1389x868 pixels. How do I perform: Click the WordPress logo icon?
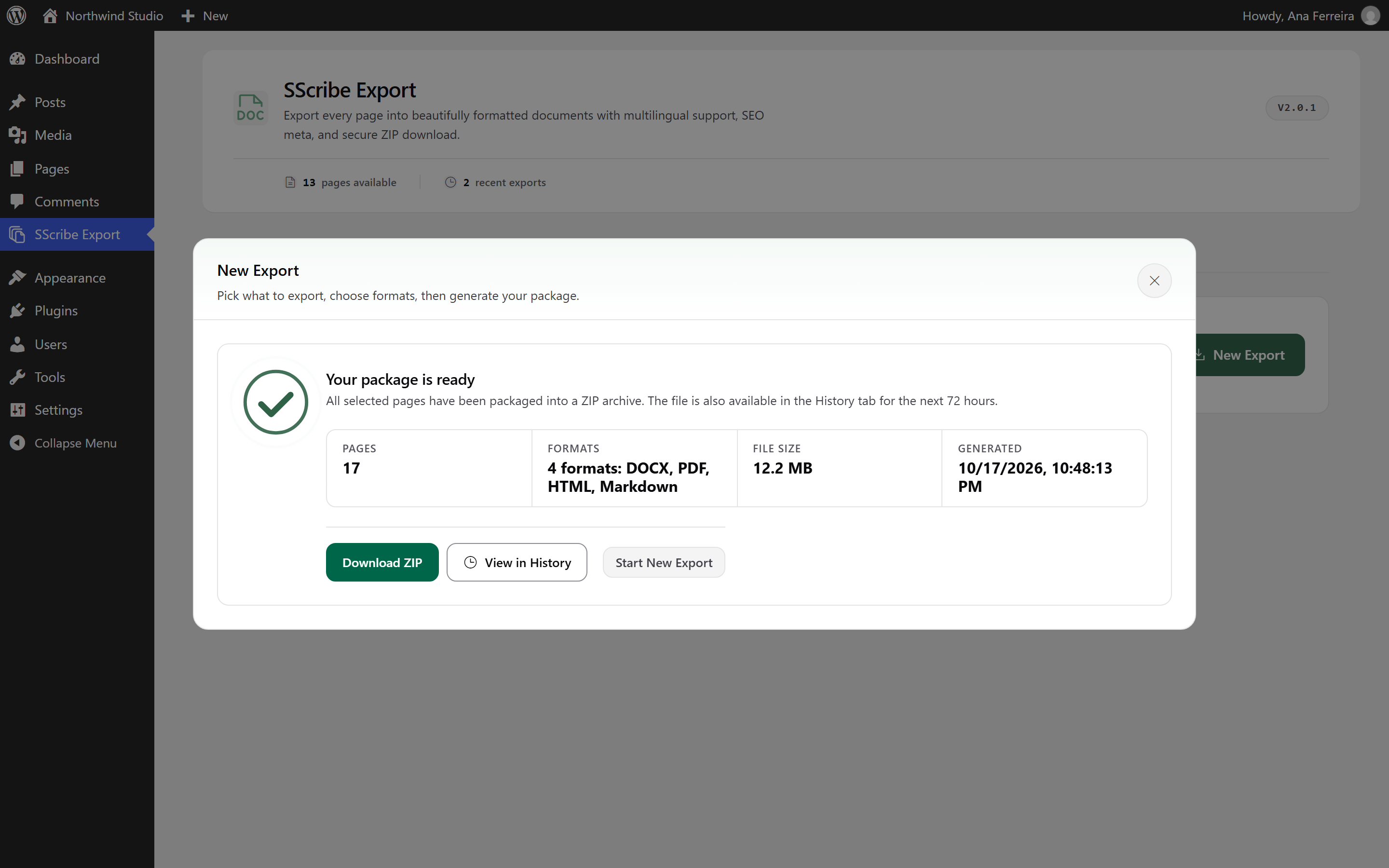17,15
